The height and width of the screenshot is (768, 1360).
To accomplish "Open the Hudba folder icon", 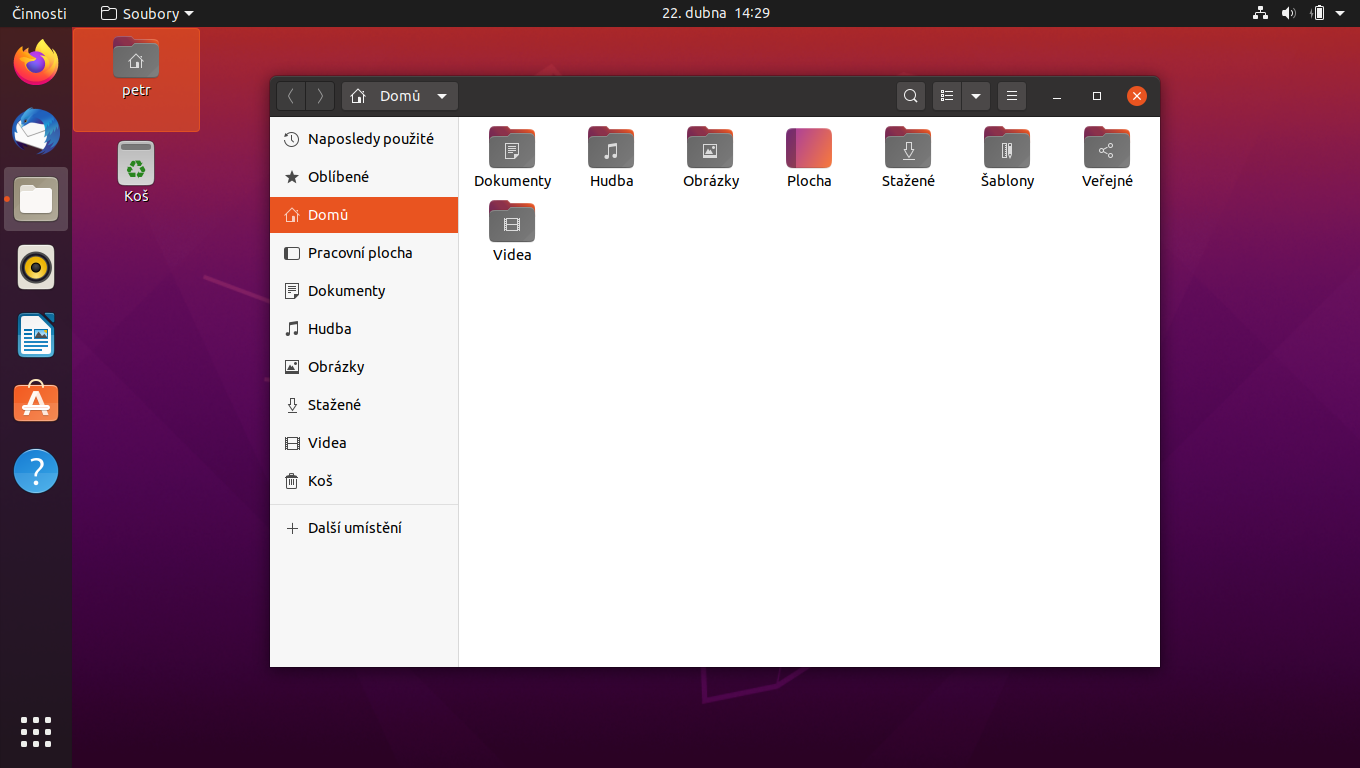I will [x=611, y=148].
